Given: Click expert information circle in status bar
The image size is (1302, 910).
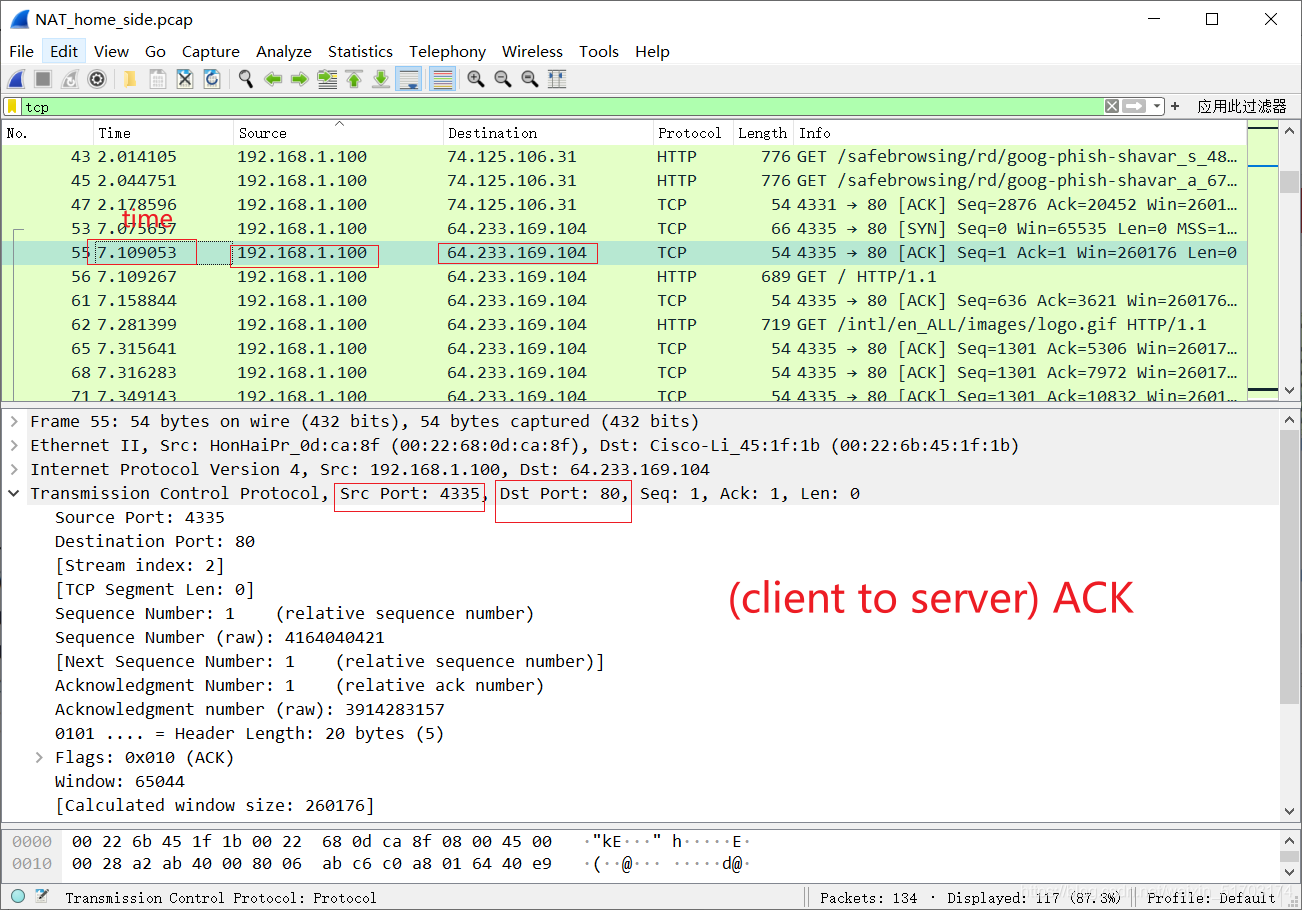Looking at the screenshot, I should coord(18,896).
